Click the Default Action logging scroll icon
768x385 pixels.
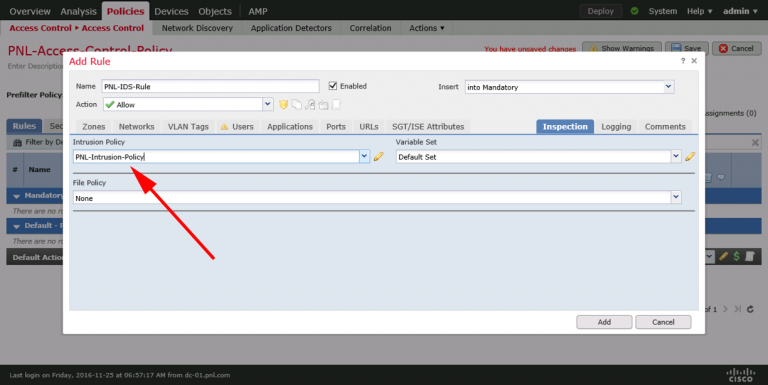click(x=749, y=257)
